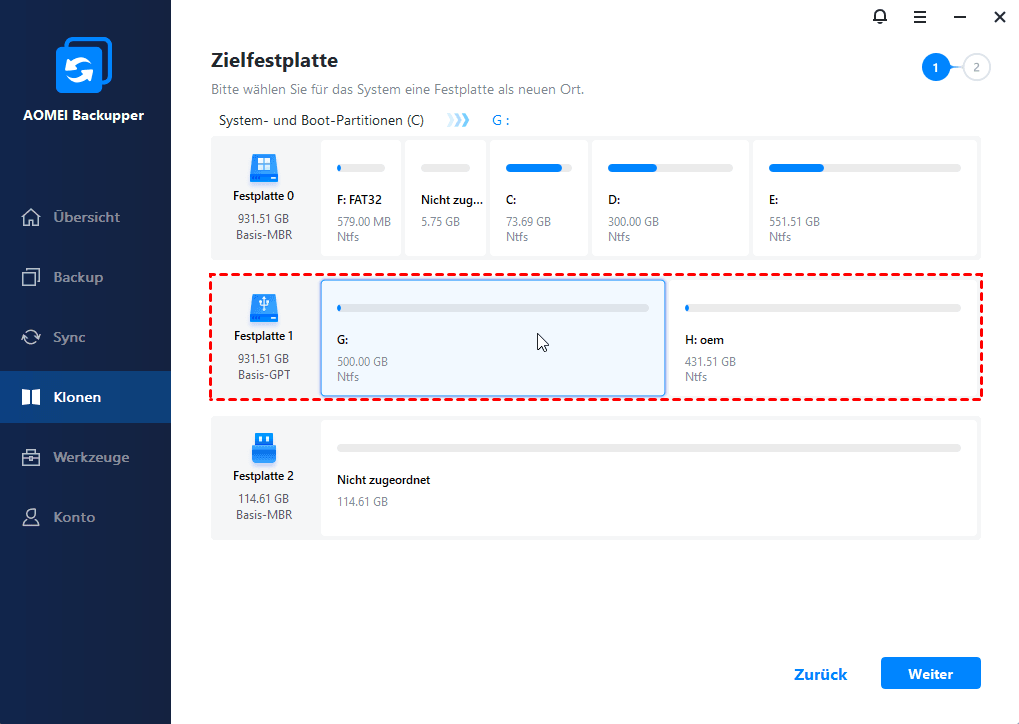Select the E: 551.51 GB partition
This screenshot has height=724, width=1019.
click(865, 198)
